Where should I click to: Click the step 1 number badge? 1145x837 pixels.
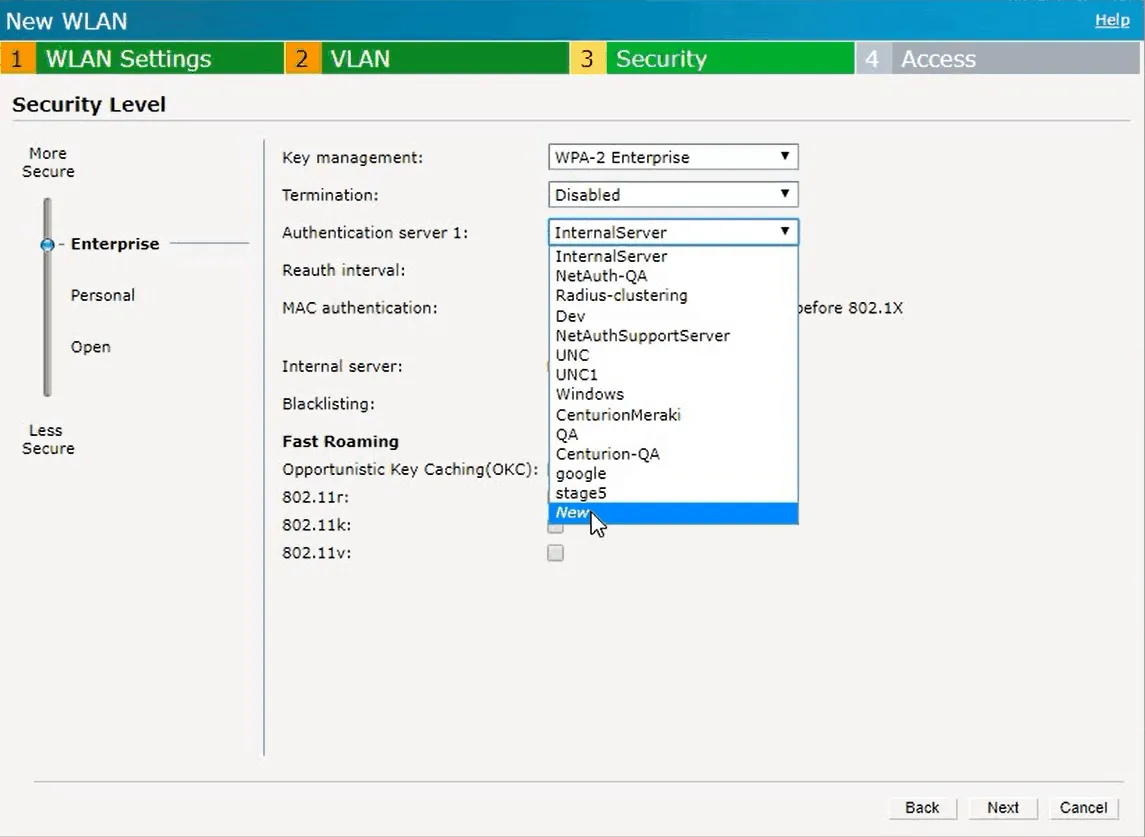[x=17, y=59]
